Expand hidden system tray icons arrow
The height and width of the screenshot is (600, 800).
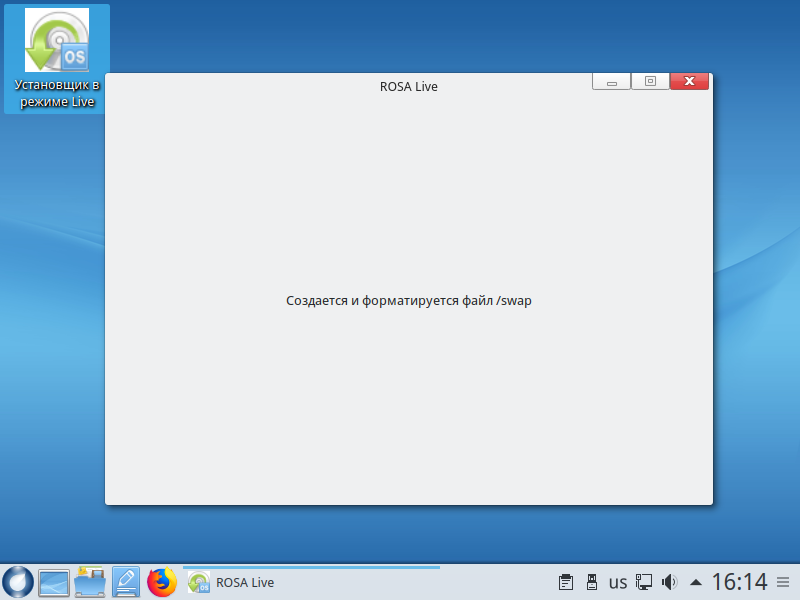click(696, 582)
